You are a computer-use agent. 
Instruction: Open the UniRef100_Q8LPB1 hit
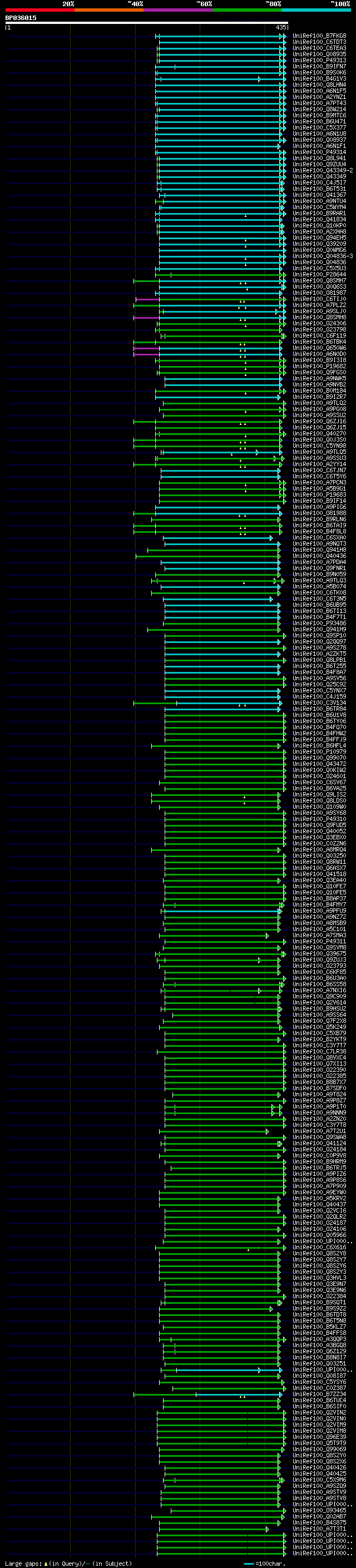(319, 660)
